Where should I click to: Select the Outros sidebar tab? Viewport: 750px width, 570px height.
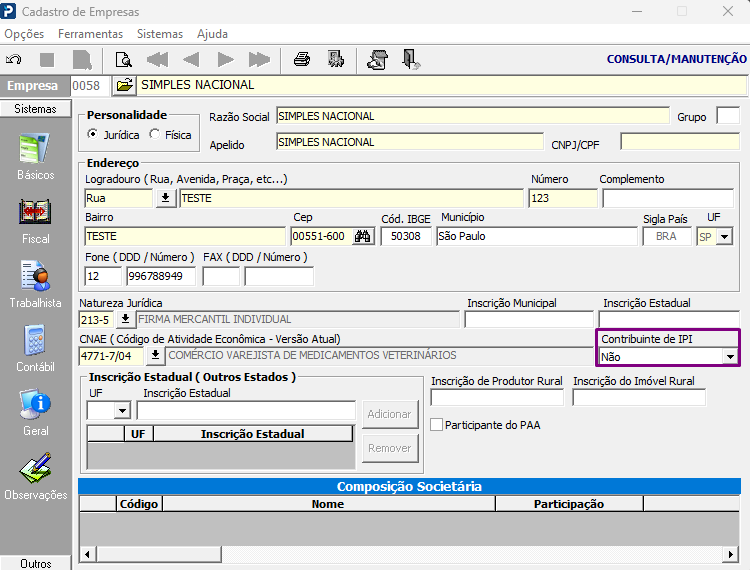tap(35, 563)
